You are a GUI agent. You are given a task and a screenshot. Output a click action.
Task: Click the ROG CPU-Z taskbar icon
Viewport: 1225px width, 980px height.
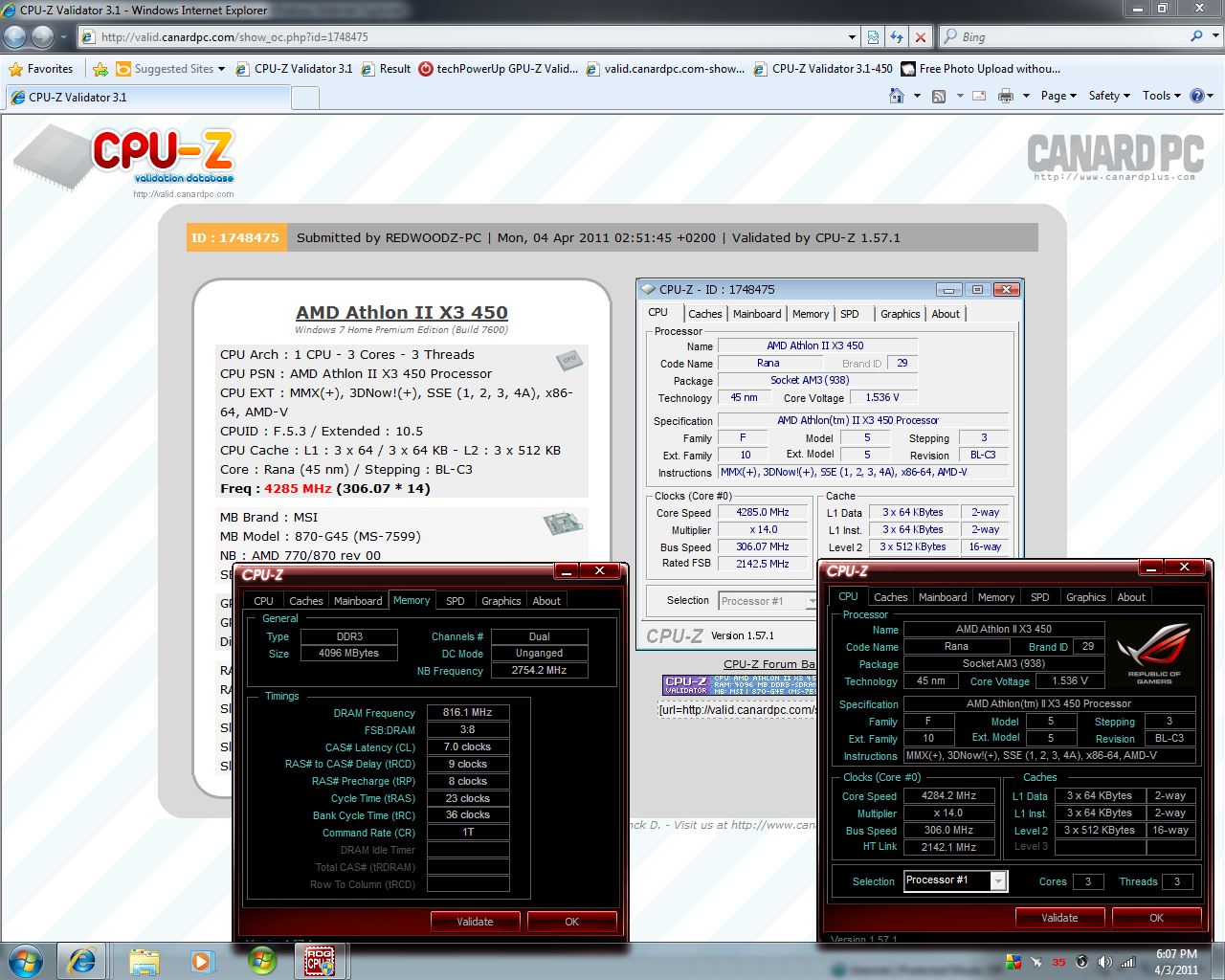319,960
